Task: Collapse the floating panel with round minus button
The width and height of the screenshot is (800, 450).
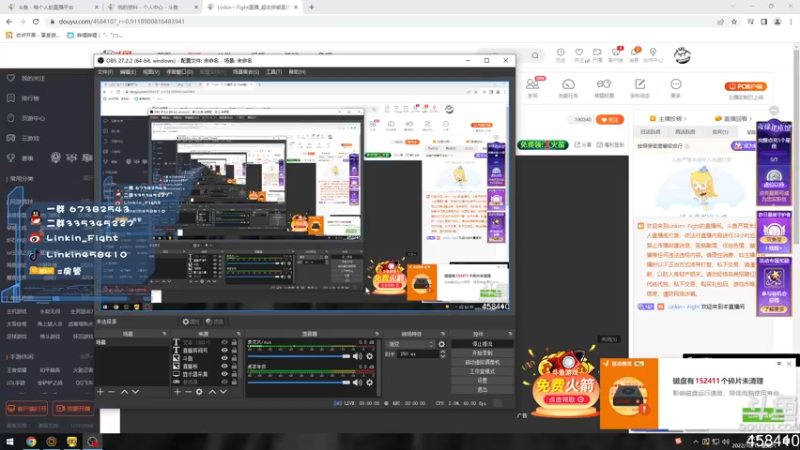Action: coord(774,110)
